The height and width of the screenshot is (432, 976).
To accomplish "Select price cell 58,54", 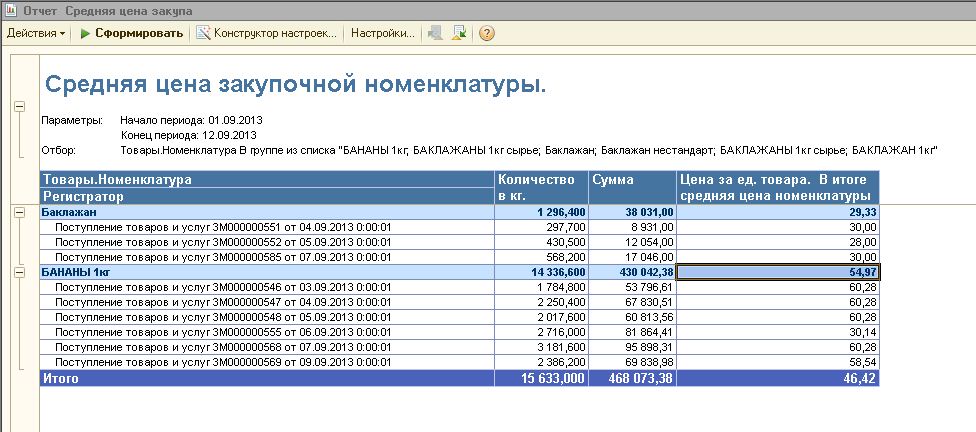I will (x=778, y=362).
